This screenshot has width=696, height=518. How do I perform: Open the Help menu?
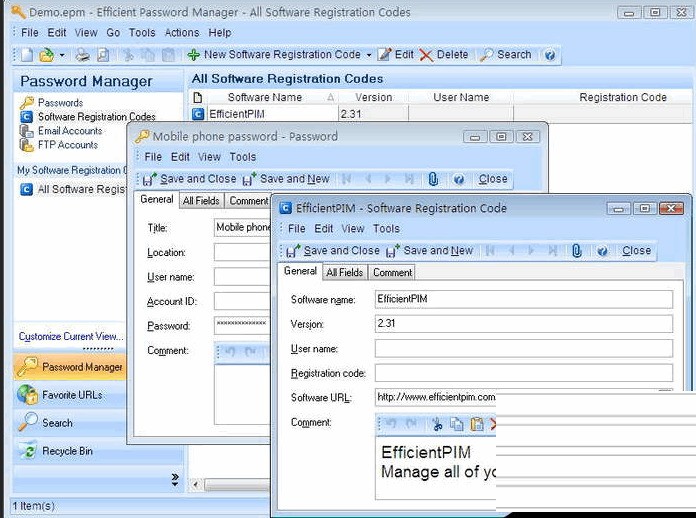coord(220,32)
